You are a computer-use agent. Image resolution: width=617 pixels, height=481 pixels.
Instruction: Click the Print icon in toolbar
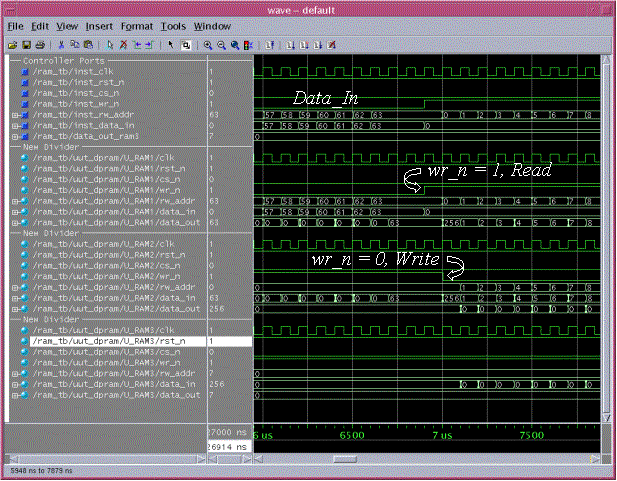pyautogui.click(x=41, y=45)
